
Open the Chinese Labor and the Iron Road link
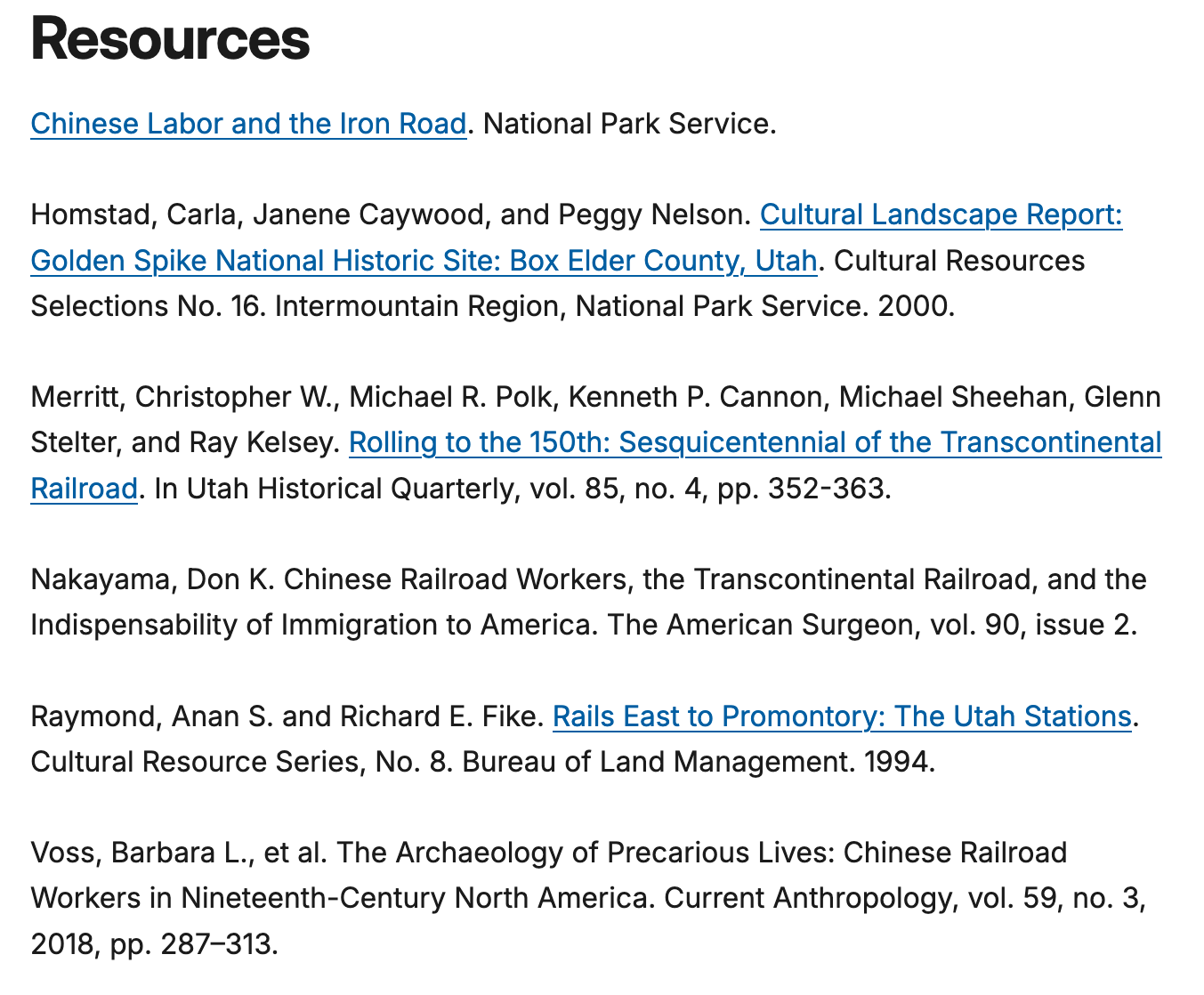click(x=248, y=124)
